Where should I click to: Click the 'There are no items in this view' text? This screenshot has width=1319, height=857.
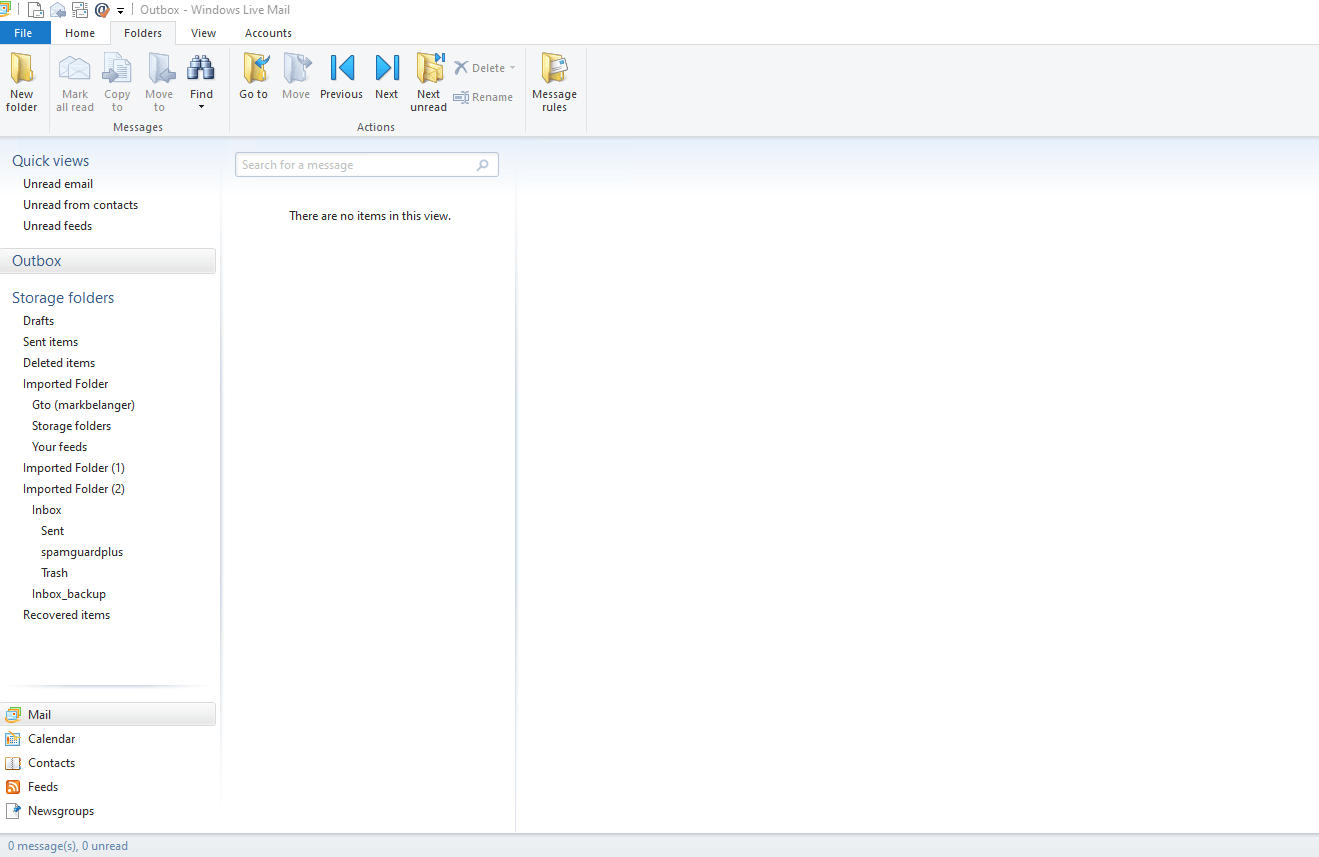370,216
